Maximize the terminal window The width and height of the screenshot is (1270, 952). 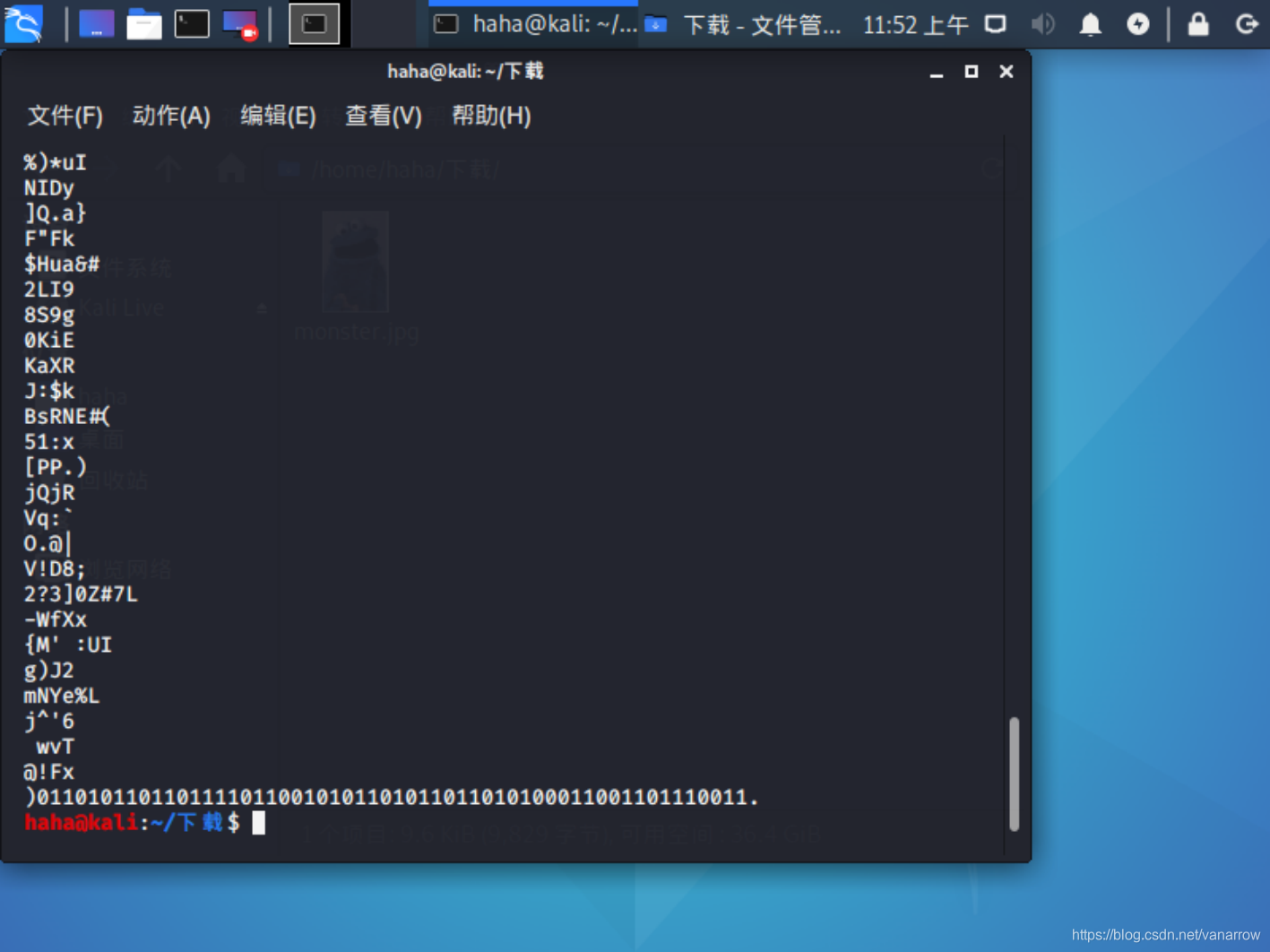[x=972, y=72]
